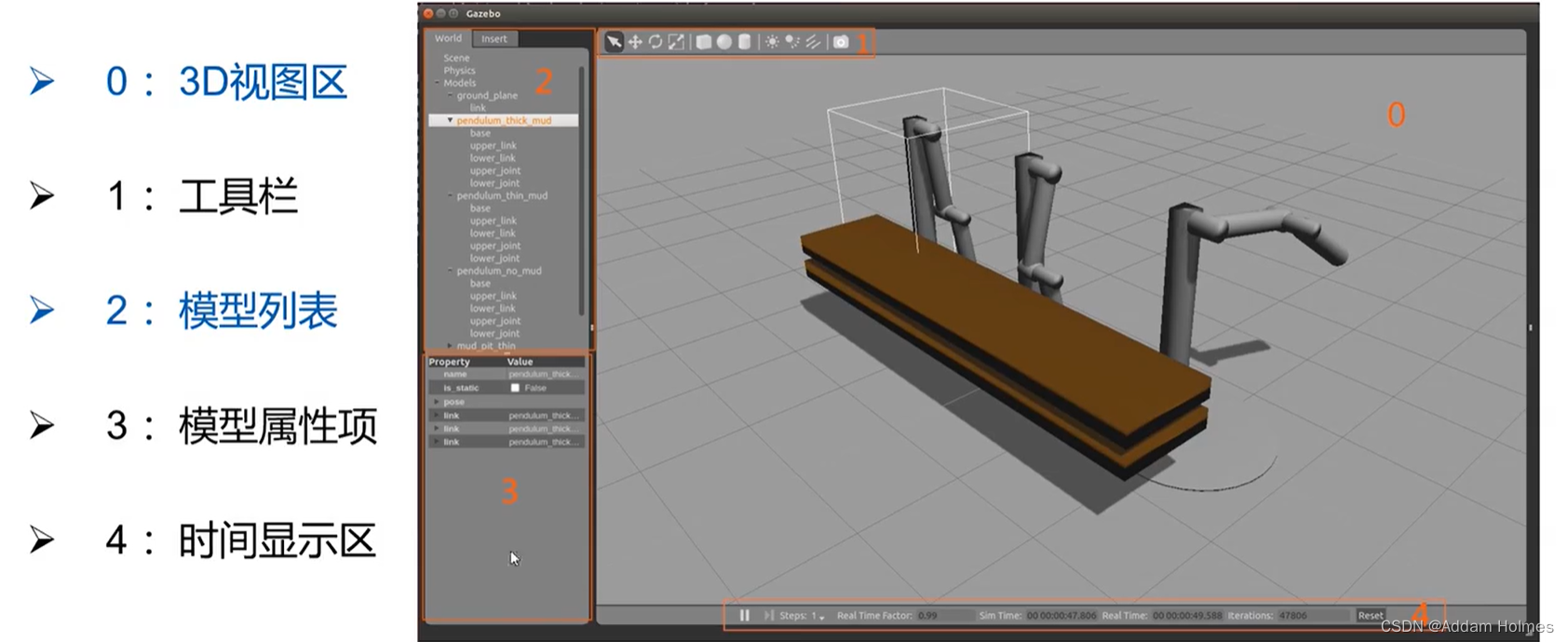The width and height of the screenshot is (1568, 642).
Task: Activate the rotate mode tool
Action: click(656, 42)
